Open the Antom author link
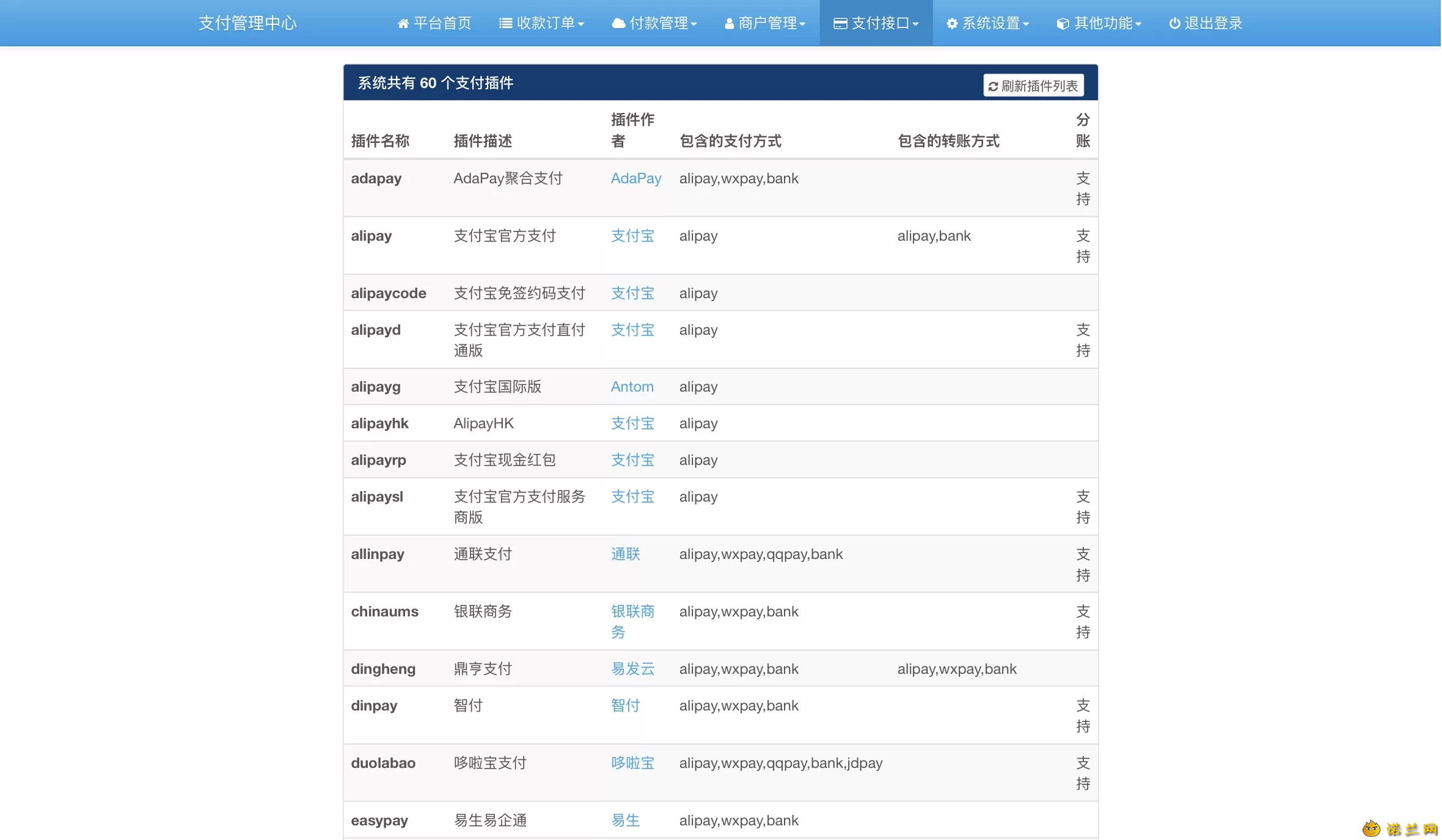This screenshot has width=1442, height=840. (x=632, y=387)
